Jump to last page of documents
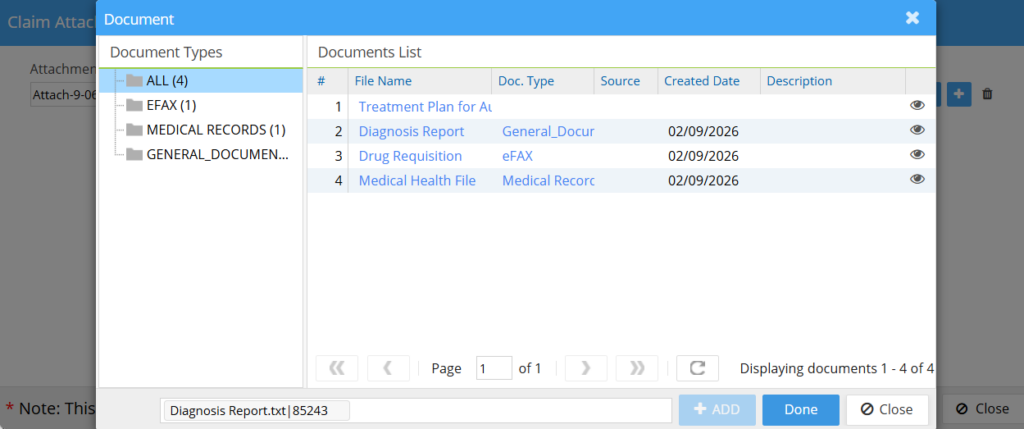Viewport: 1024px width, 429px height. tap(637, 368)
